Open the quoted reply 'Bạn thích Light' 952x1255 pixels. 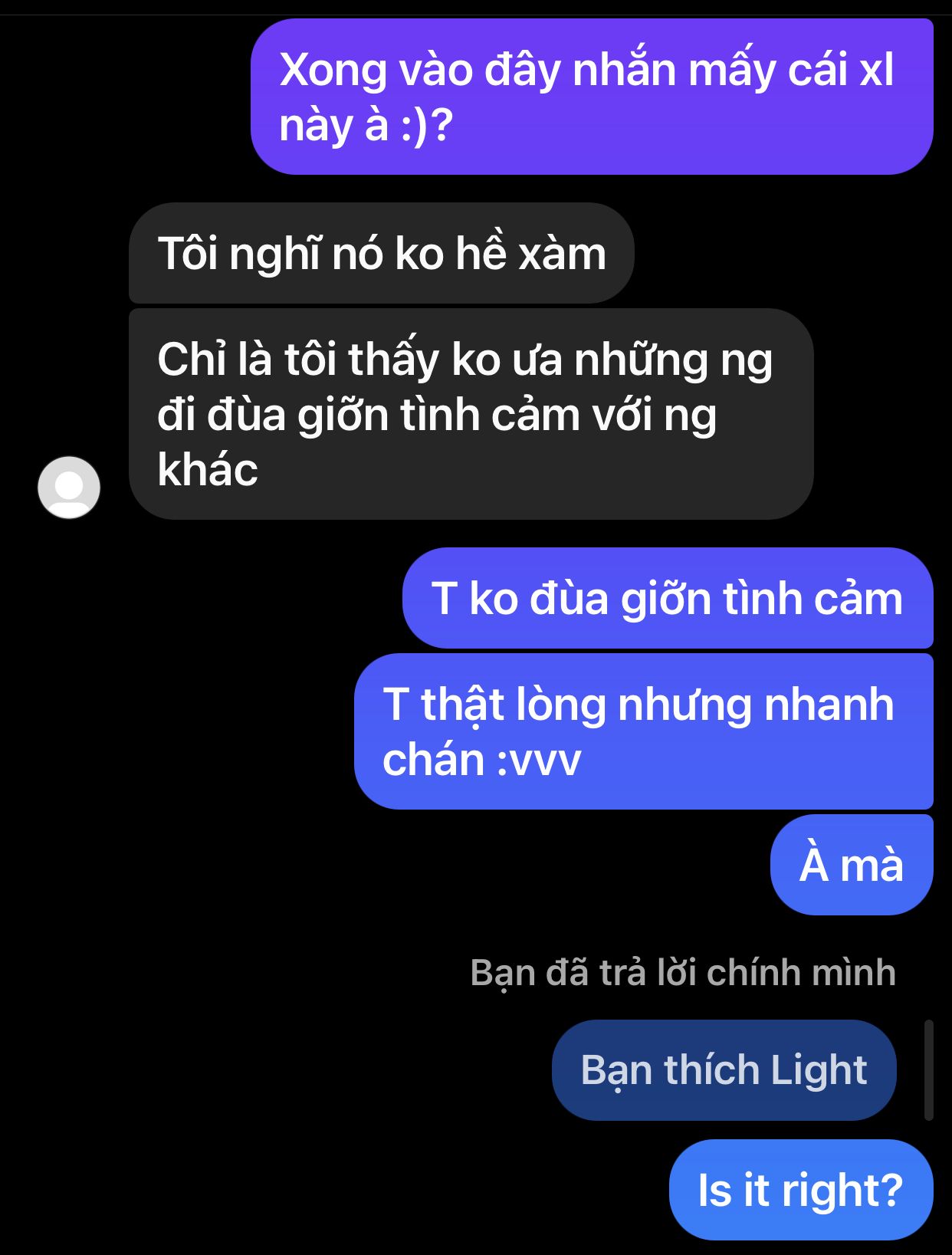(724, 1070)
